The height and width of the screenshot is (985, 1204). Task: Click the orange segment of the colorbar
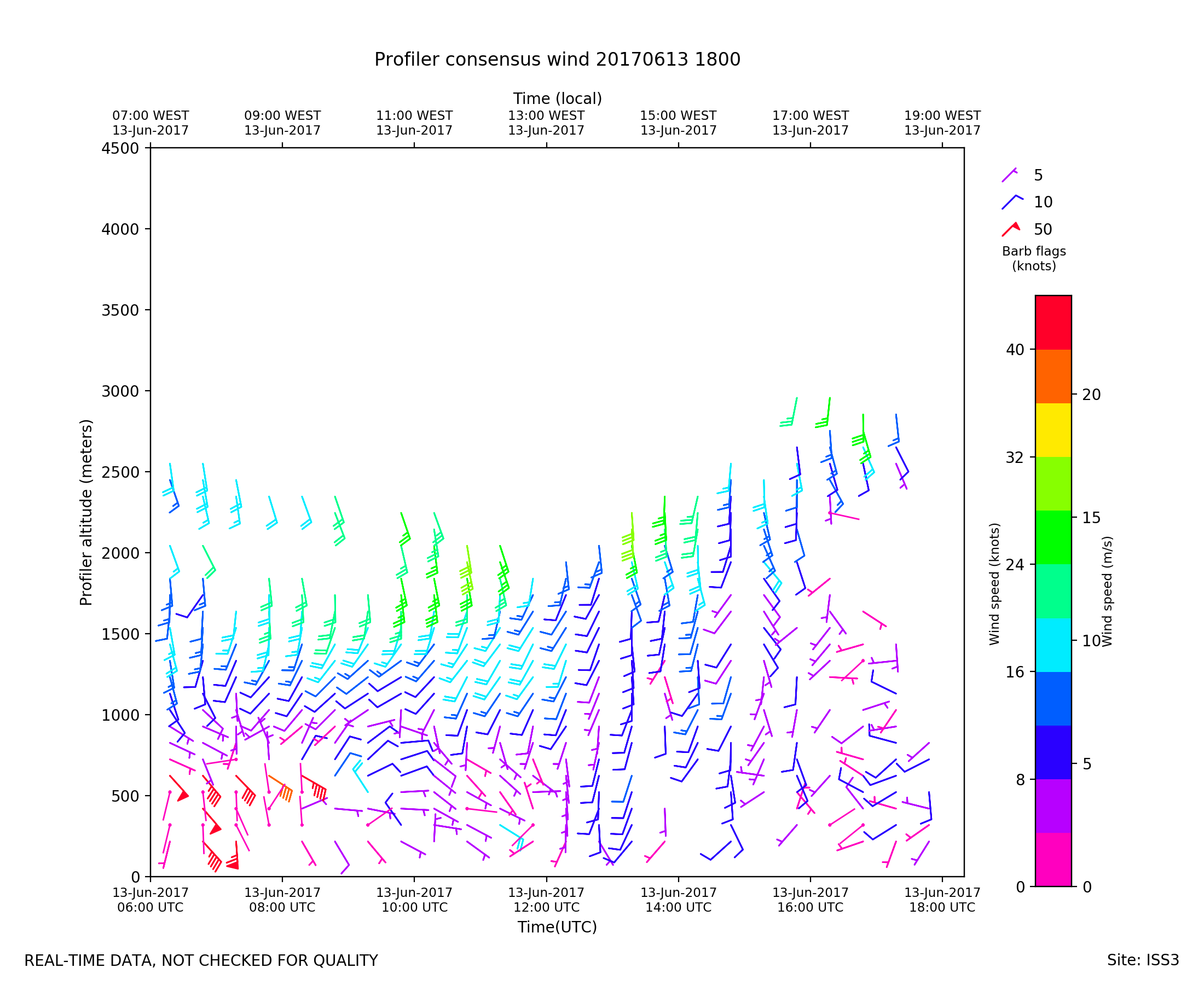[1053, 376]
